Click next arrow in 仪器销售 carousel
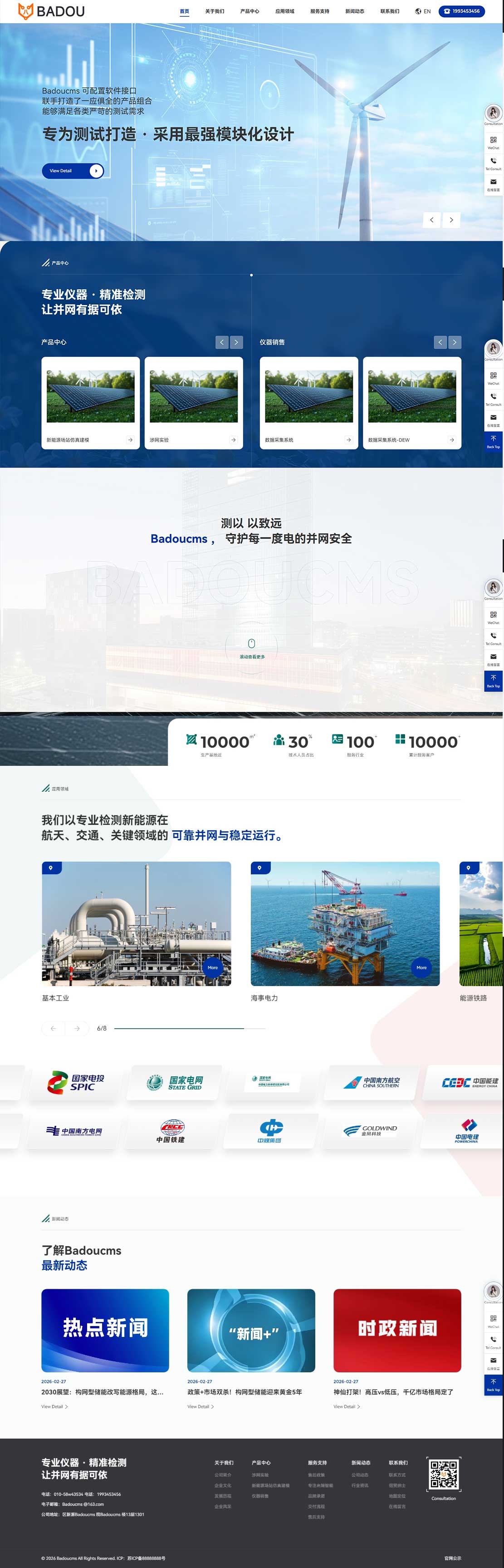The image size is (504, 1568). pyautogui.click(x=454, y=342)
